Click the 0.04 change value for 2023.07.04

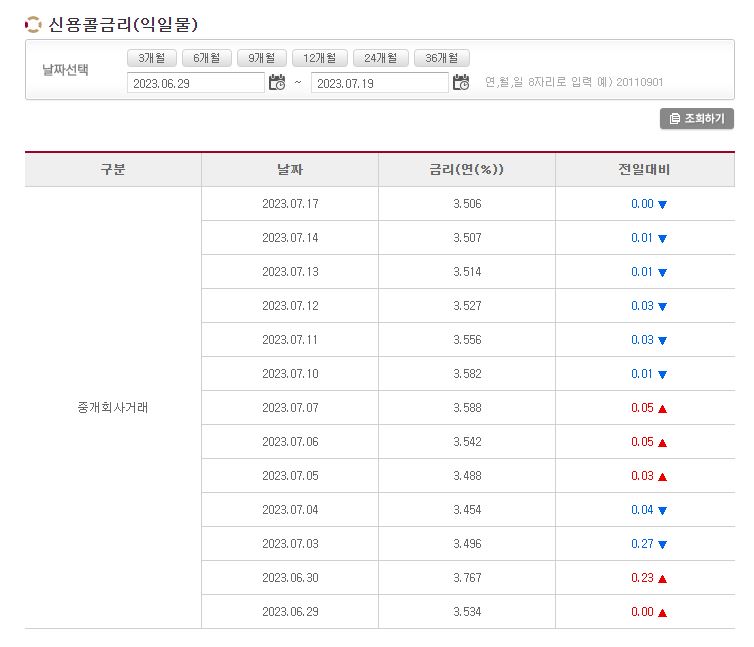click(642, 510)
